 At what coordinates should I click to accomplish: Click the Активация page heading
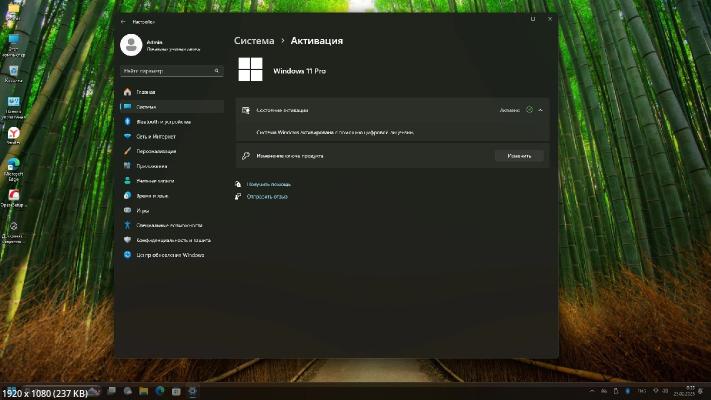point(317,41)
